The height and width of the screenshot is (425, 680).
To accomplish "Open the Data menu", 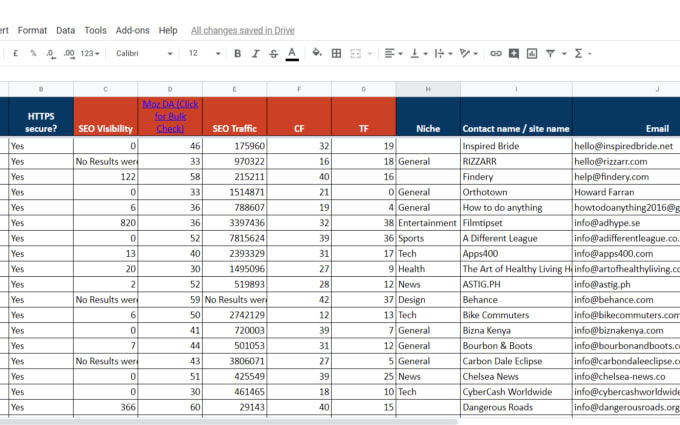I will (65, 30).
